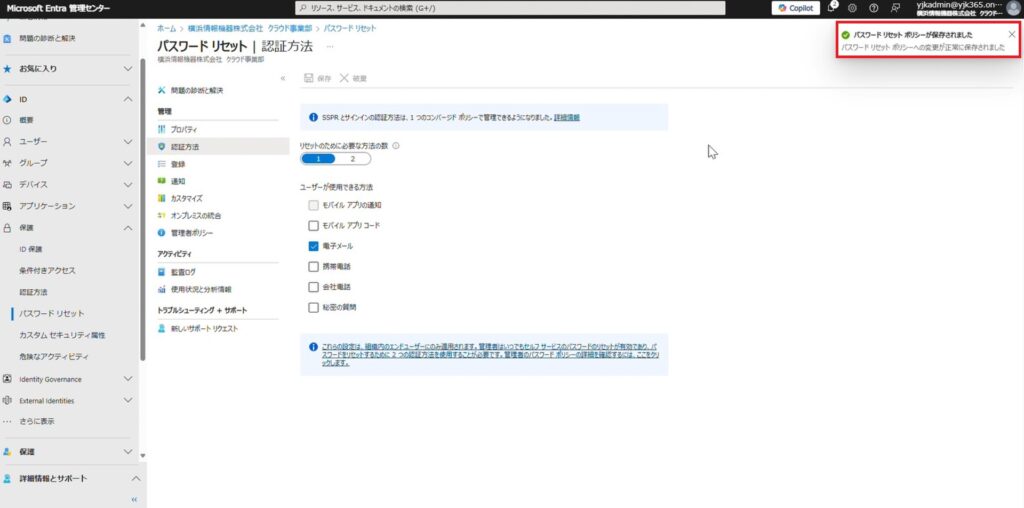Open 通知 in the resource menu
The width and height of the screenshot is (1024, 508).
(178, 182)
